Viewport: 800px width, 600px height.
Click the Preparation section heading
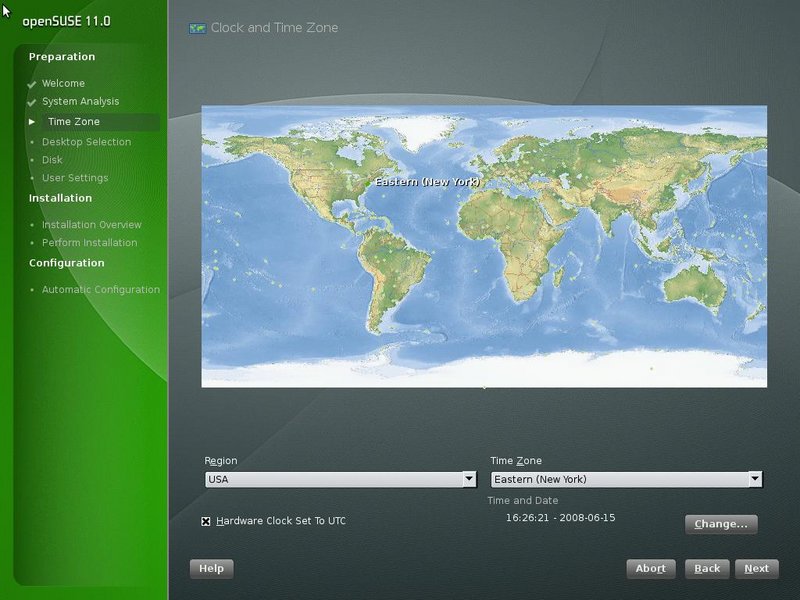(62, 57)
